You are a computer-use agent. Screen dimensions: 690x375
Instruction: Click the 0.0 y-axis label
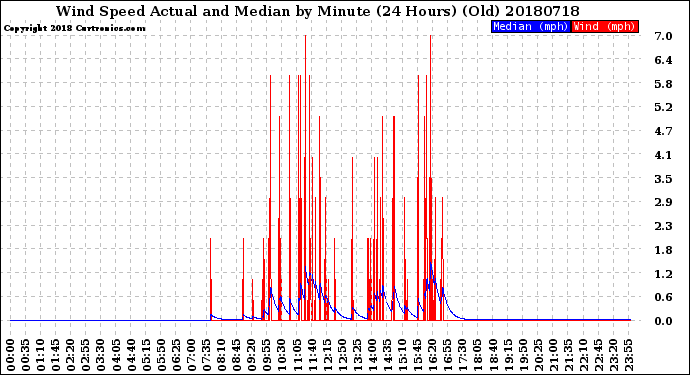click(x=663, y=321)
